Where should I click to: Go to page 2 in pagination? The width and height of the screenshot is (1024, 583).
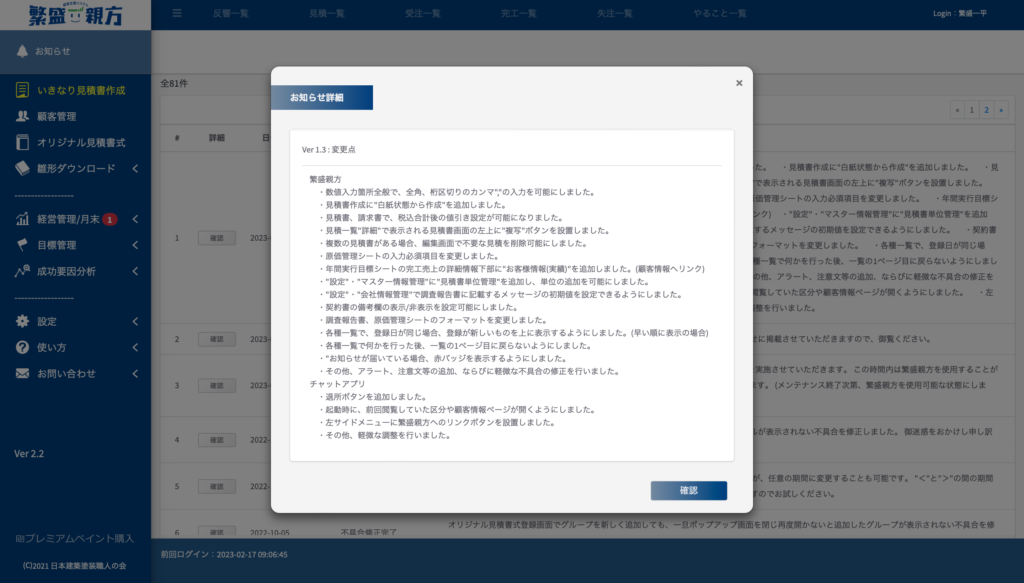(986, 110)
